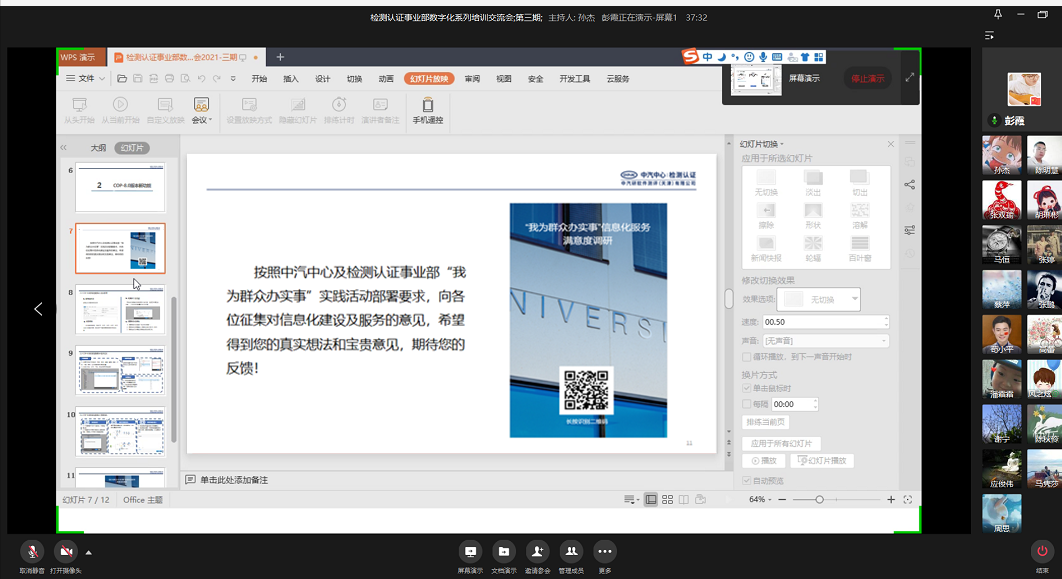Open the 效果选项 dropdown
This screenshot has width=1062, height=579.
click(x=818, y=299)
